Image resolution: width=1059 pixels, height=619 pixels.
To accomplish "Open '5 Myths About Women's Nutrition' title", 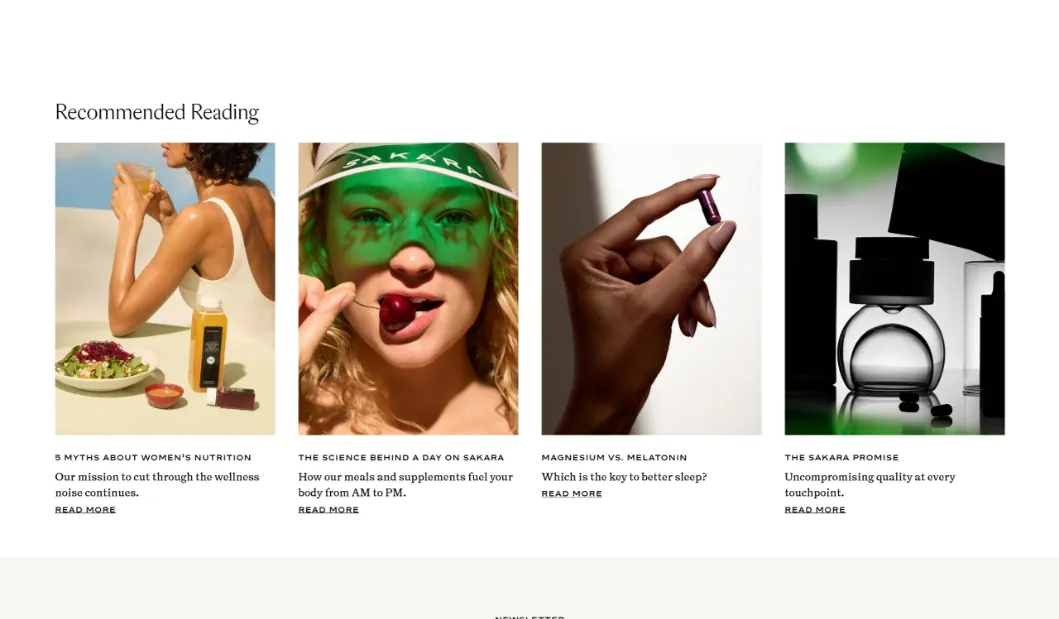I will (153, 458).
